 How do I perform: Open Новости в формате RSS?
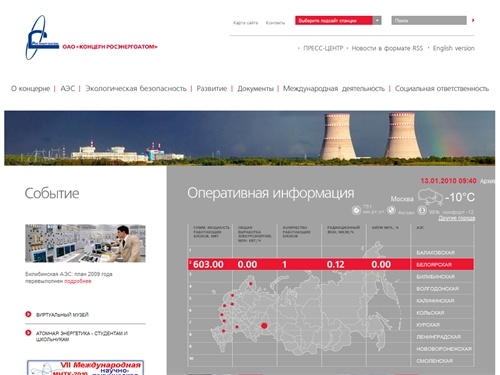coord(387,48)
